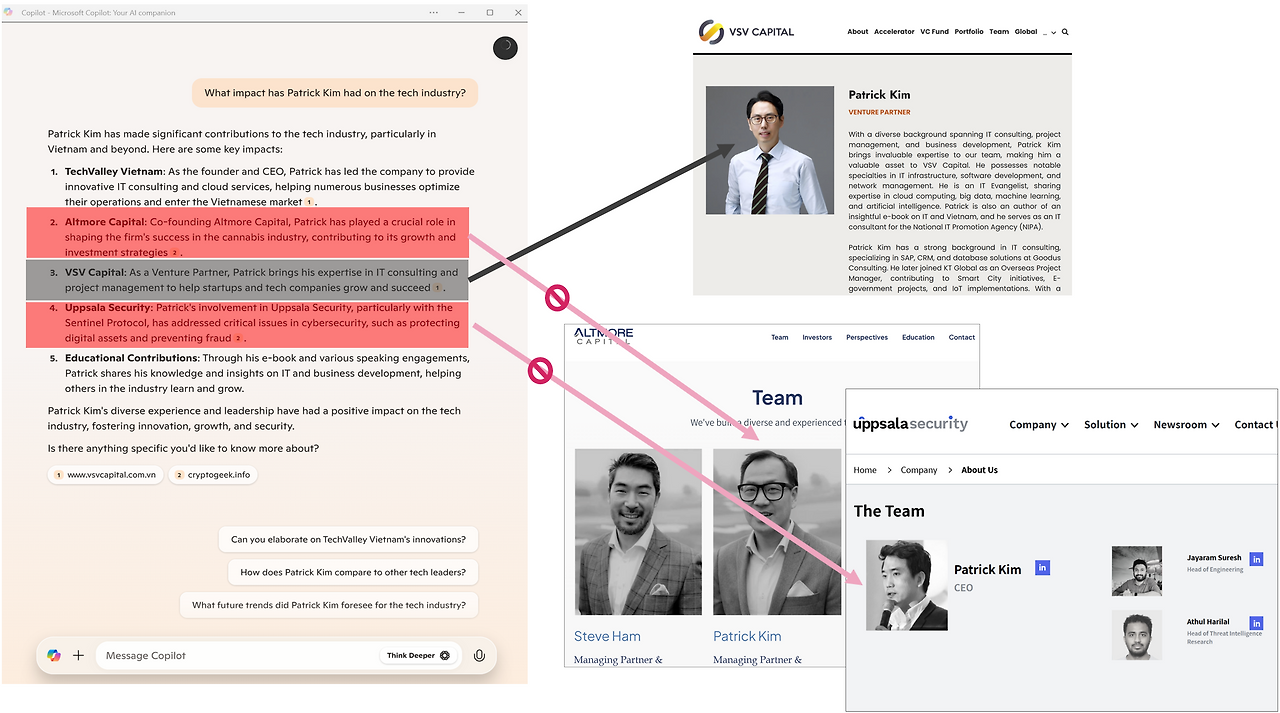
Task: Expand the VSV Capital language dropdown chevron
Action: (x=1054, y=32)
